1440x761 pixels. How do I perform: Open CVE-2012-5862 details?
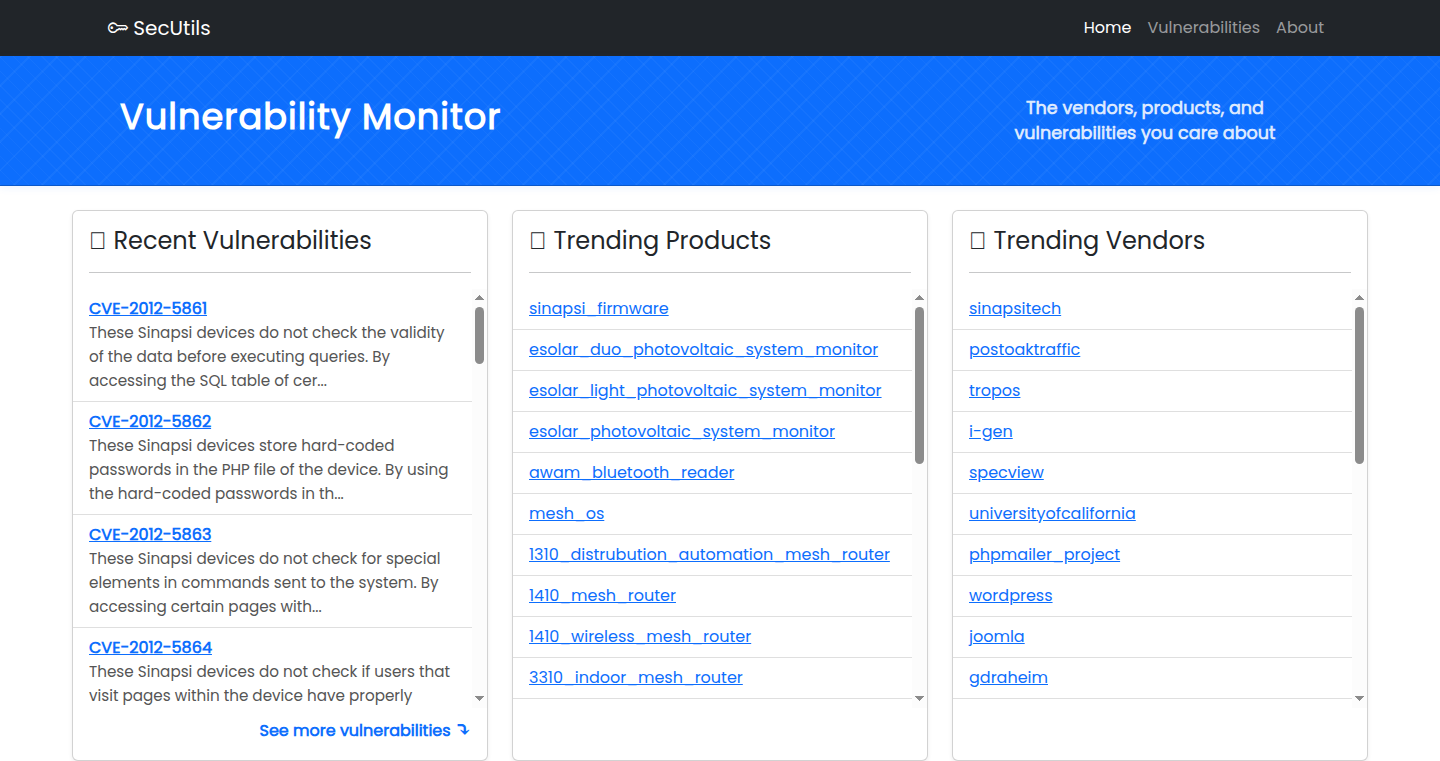click(x=150, y=421)
